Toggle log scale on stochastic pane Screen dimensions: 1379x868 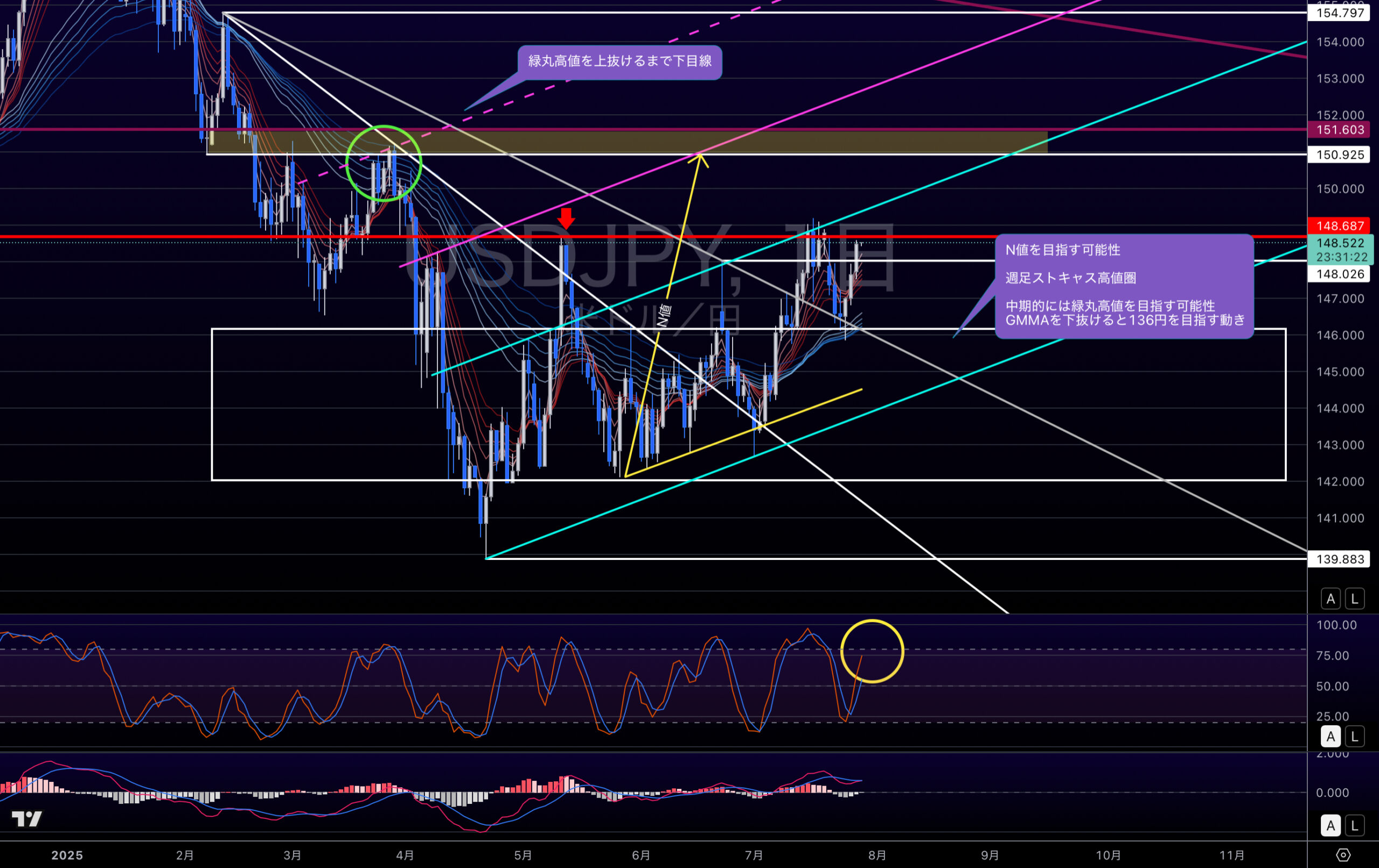(1354, 736)
